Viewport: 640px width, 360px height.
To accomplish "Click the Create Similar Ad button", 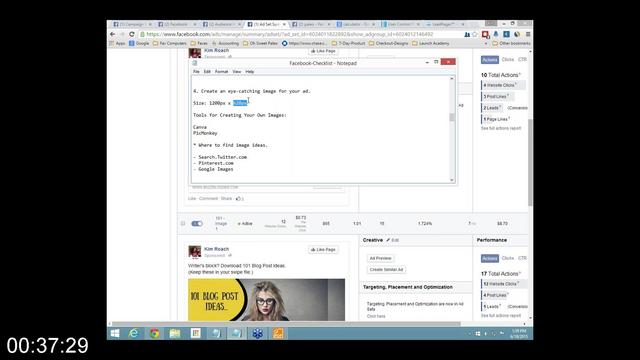I will 387,270.
